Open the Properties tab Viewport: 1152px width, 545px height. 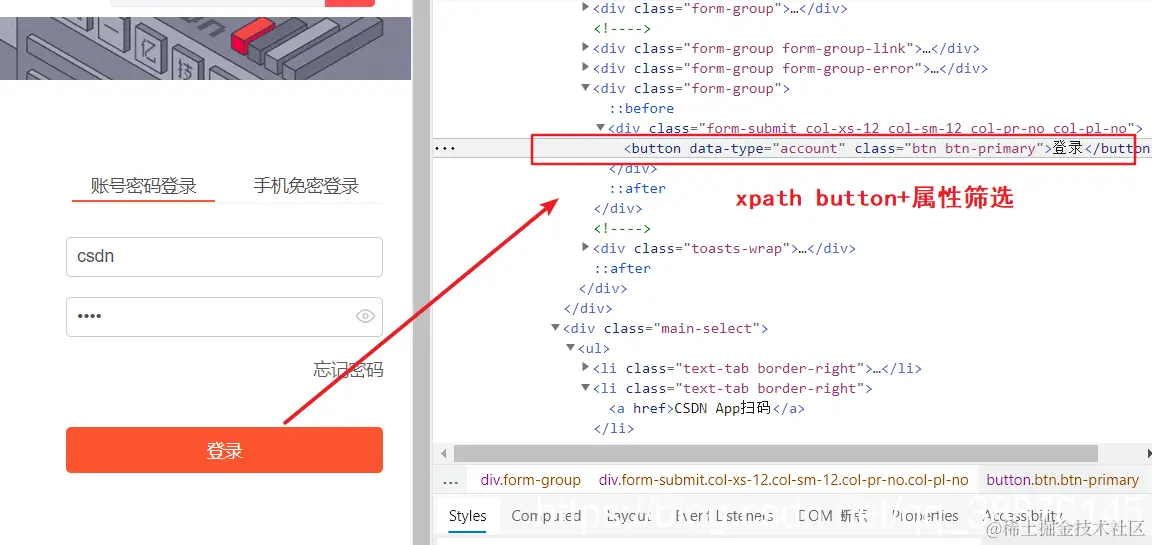(x=925, y=516)
